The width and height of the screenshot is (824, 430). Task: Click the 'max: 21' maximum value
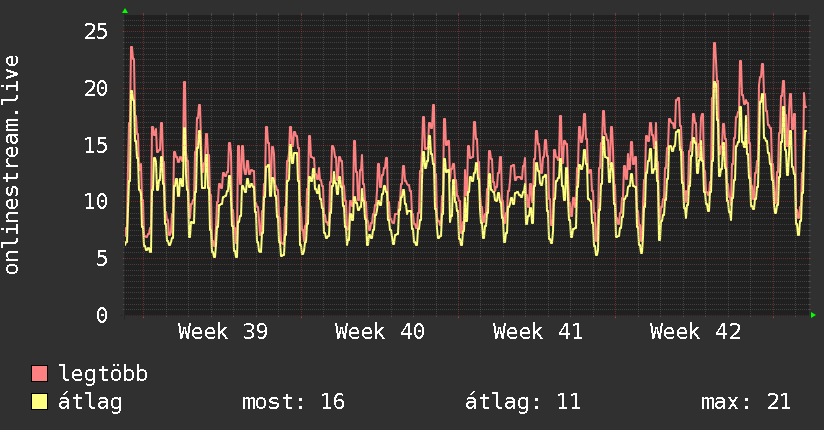746,402
